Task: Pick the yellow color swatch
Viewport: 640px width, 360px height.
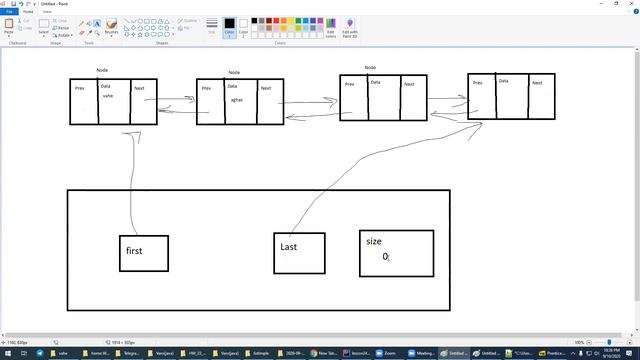Action: pyautogui.click(x=291, y=20)
